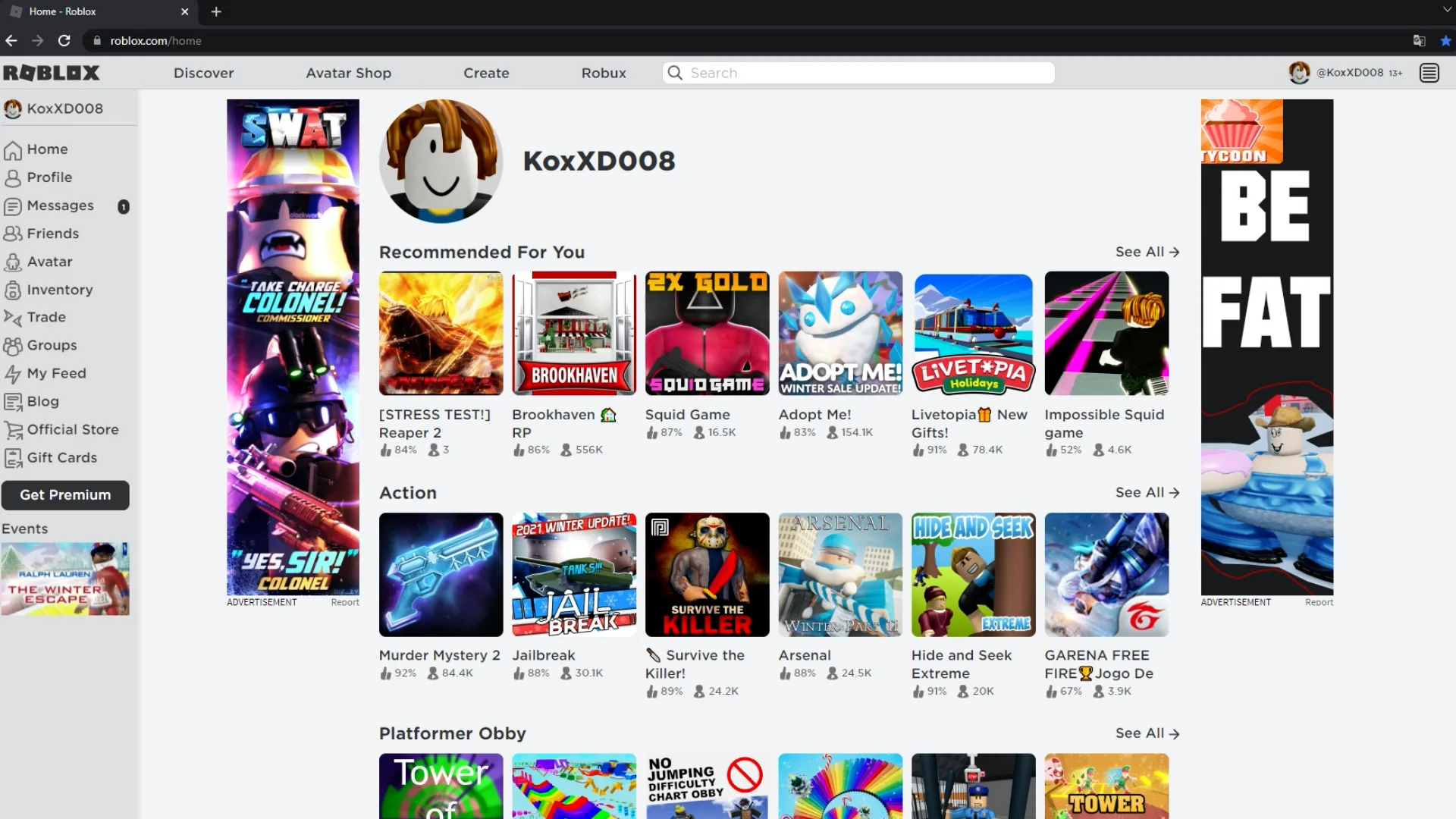Click the browser address bar URL
Image resolution: width=1456 pixels, height=819 pixels.
coord(155,41)
